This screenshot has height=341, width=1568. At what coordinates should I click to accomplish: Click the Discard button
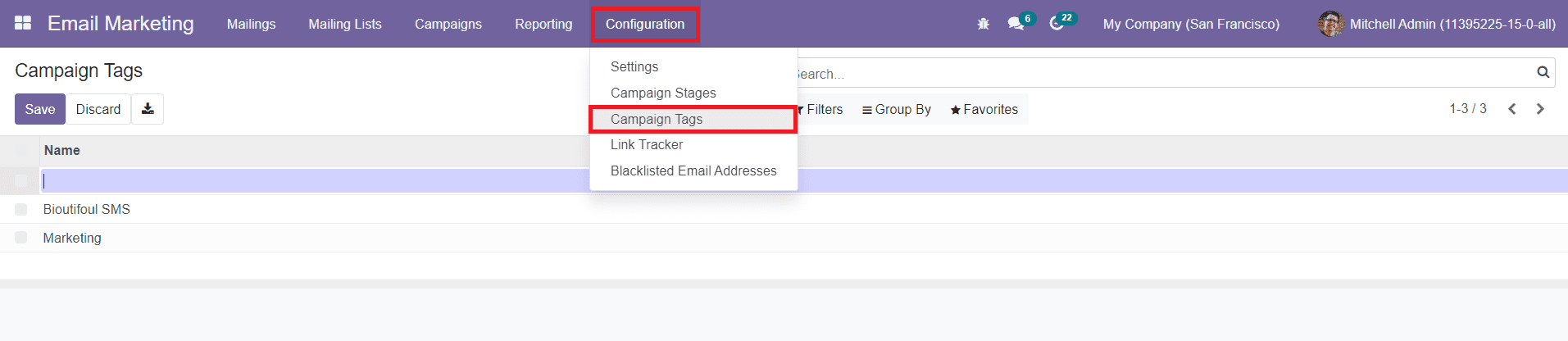pyautogui.click(x=98, y=109)
